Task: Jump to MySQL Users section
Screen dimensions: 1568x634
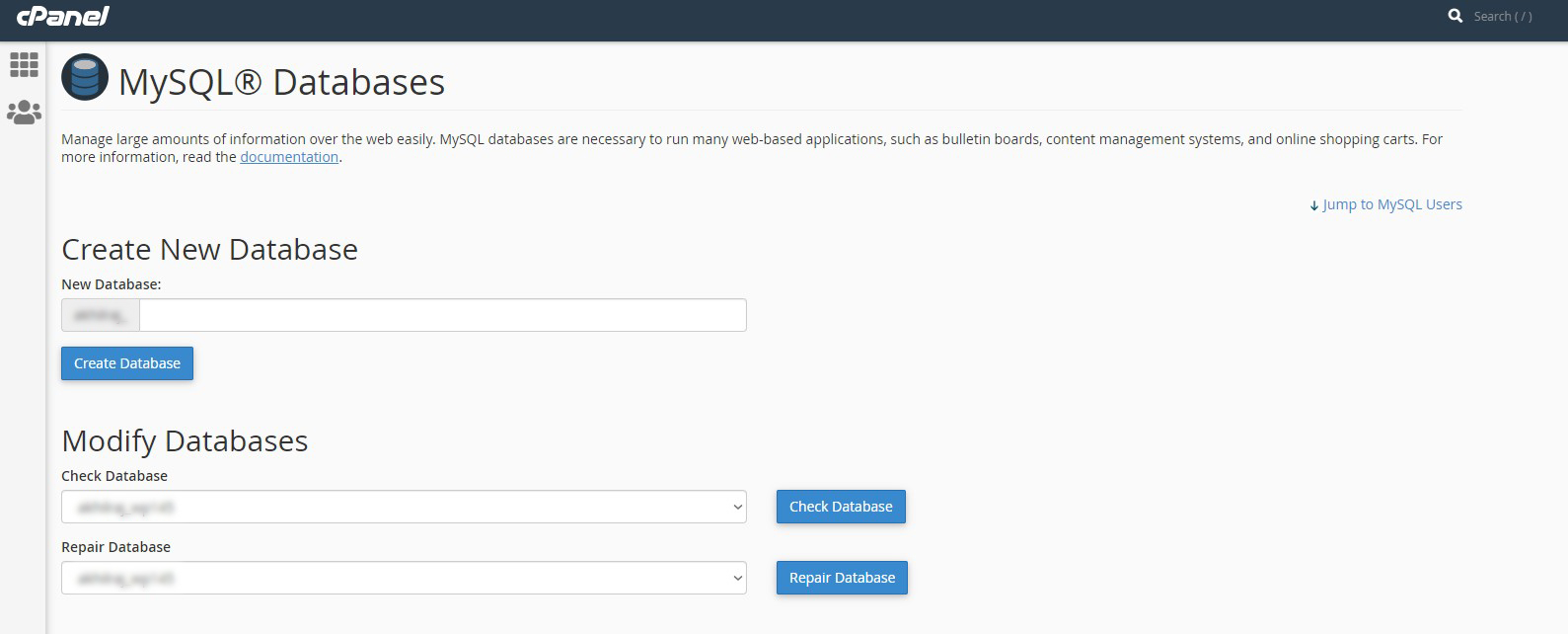Action: pos(1391,204)
